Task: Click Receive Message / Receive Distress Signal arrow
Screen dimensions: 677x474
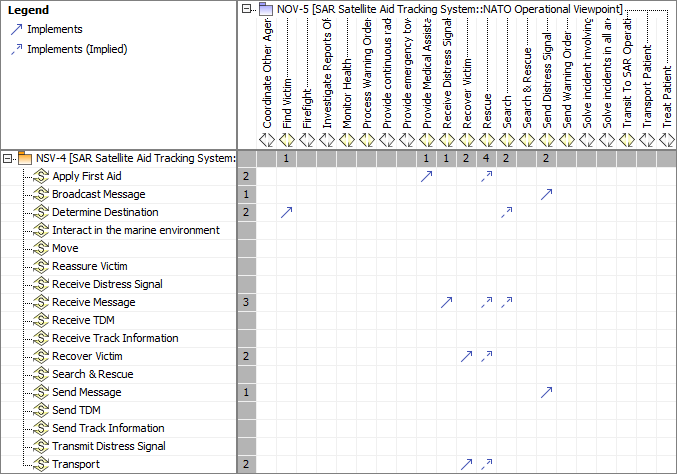Action: (446, 302)
